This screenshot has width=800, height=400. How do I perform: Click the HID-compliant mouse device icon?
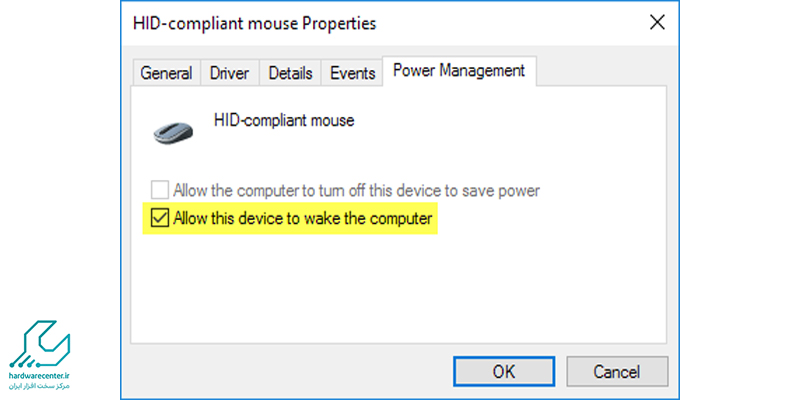point(173,133)
